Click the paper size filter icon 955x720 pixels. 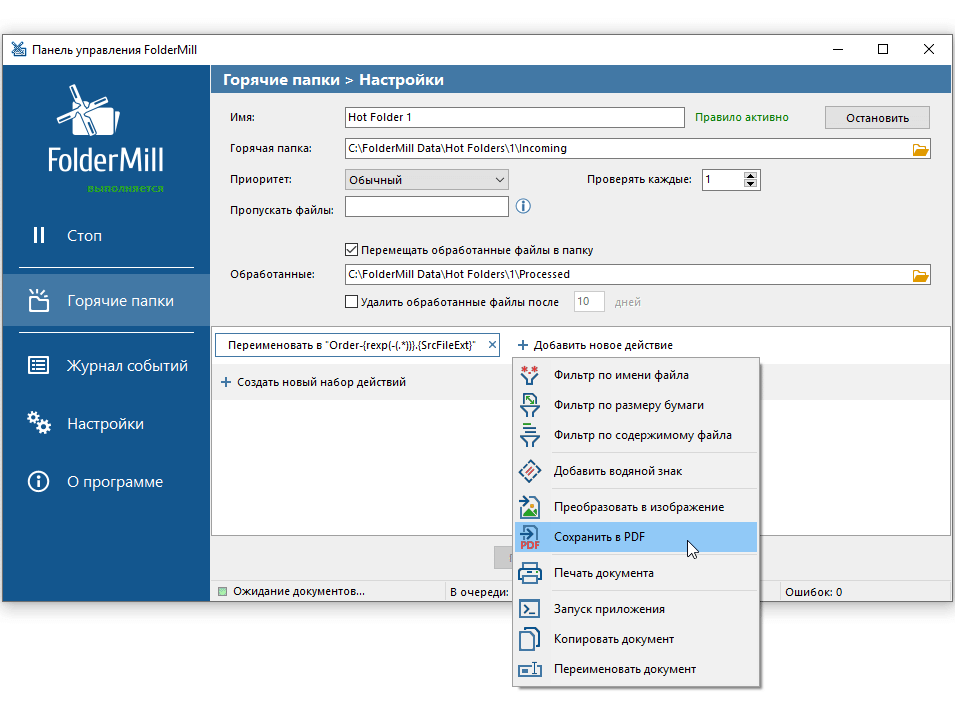coord(529,405)
